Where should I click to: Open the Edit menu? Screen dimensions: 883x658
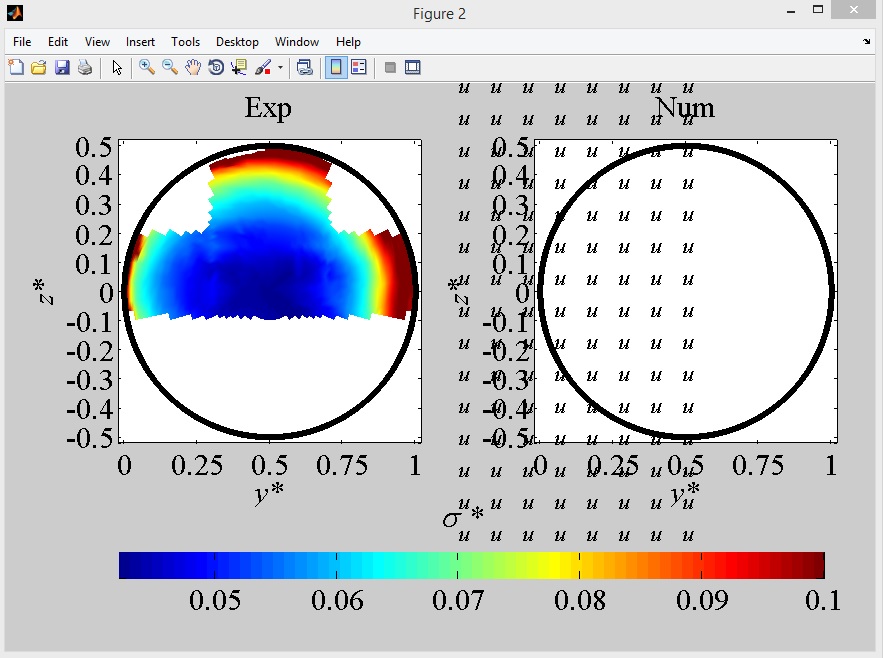click(57, 42)
